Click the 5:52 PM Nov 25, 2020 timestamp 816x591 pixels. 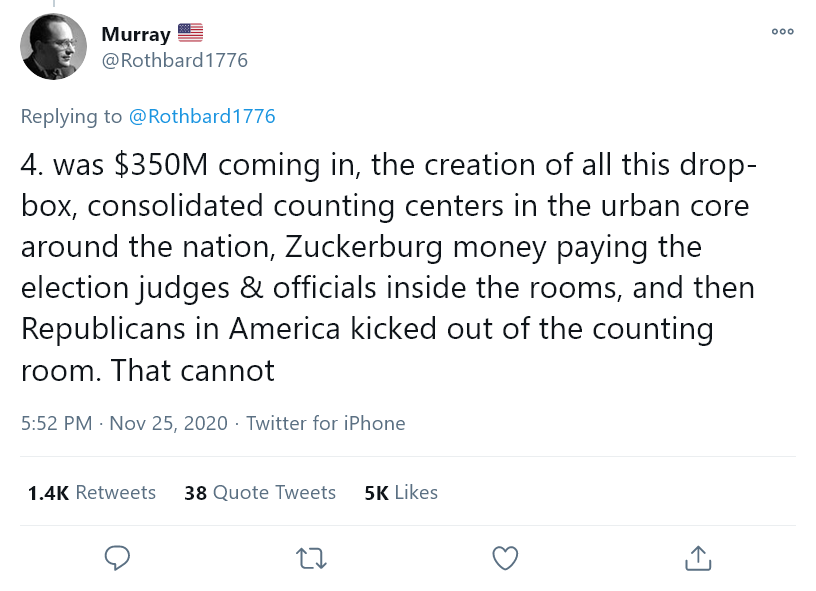click(124, 423)
